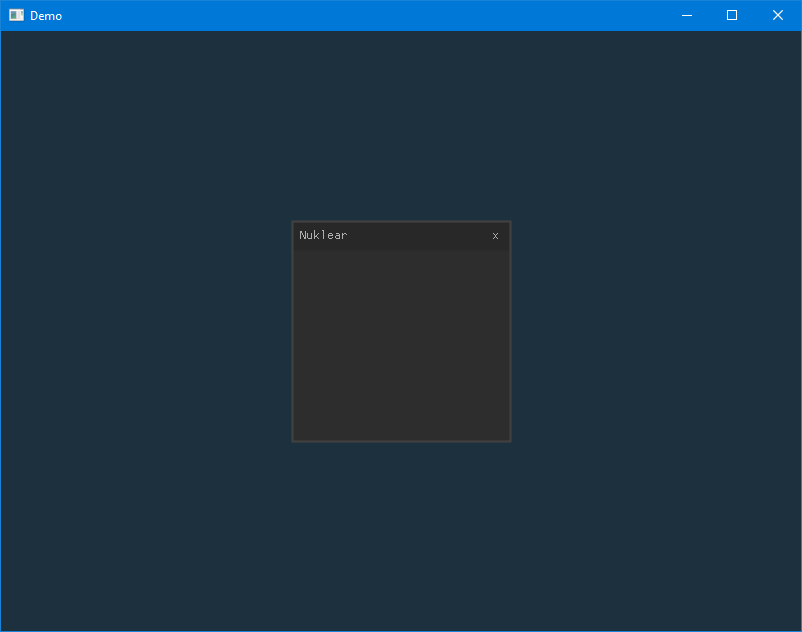Close the Demo window

coord(777,15)
